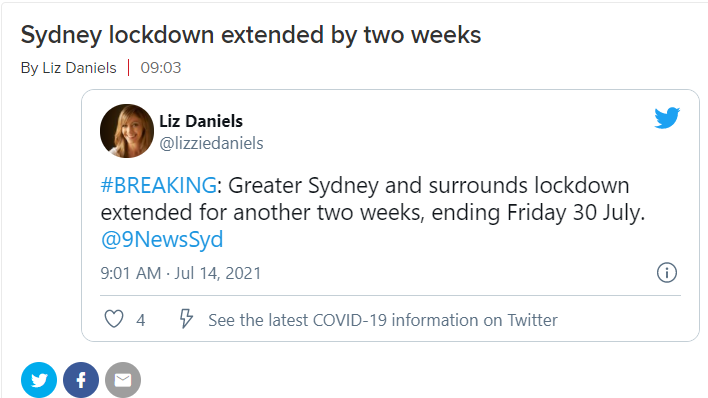Click the 09:03 post time
Screen dimensions: 708x398
(x=161, y=68)
